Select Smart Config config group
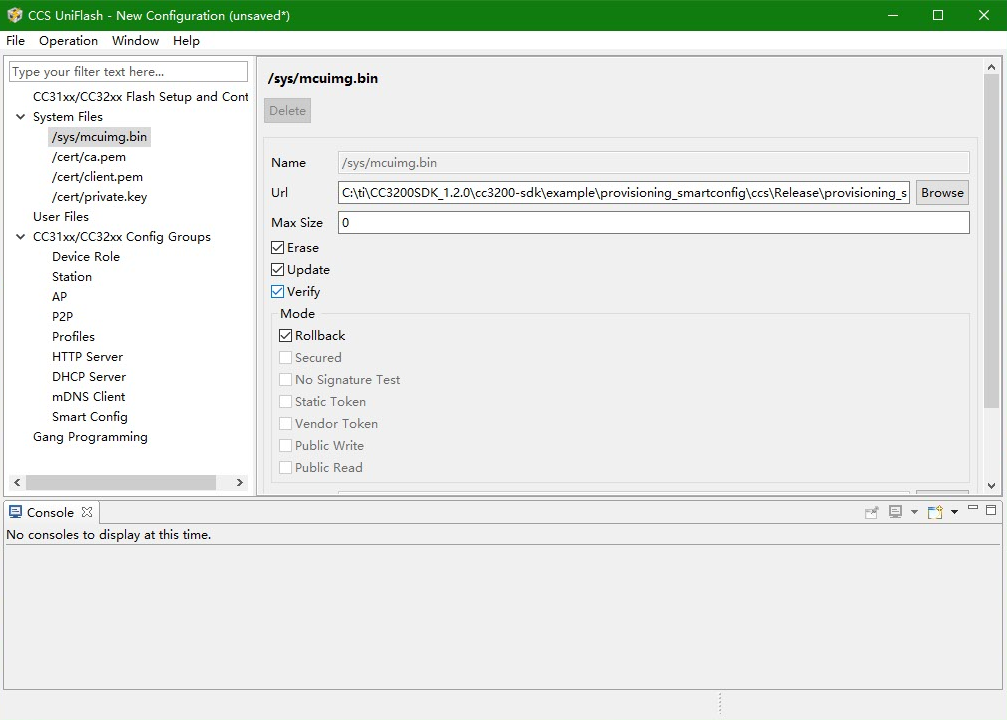The image size is (1007, 720). [90, 416]
